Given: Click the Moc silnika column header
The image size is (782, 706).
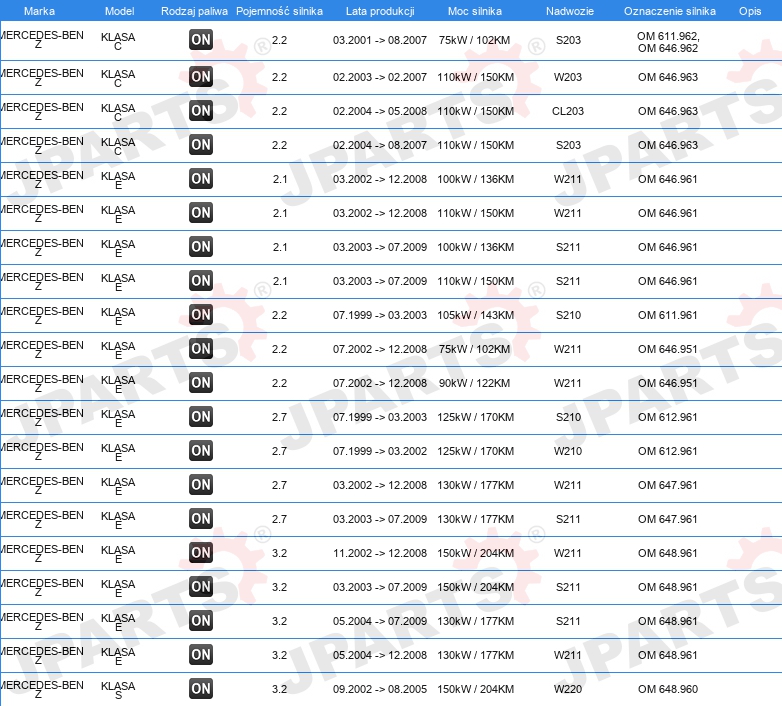Looking at the screenshot, I should click(475, 11).
